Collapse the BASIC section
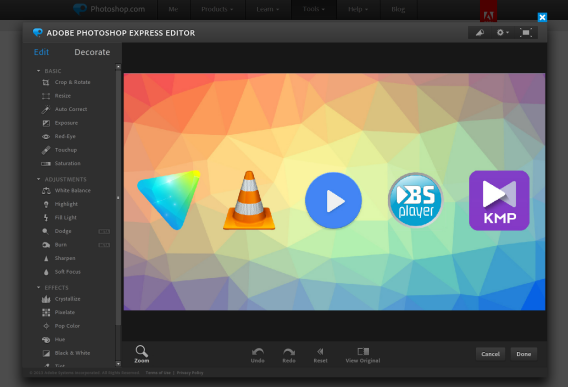The image size is (568, 387). (38, 71)
